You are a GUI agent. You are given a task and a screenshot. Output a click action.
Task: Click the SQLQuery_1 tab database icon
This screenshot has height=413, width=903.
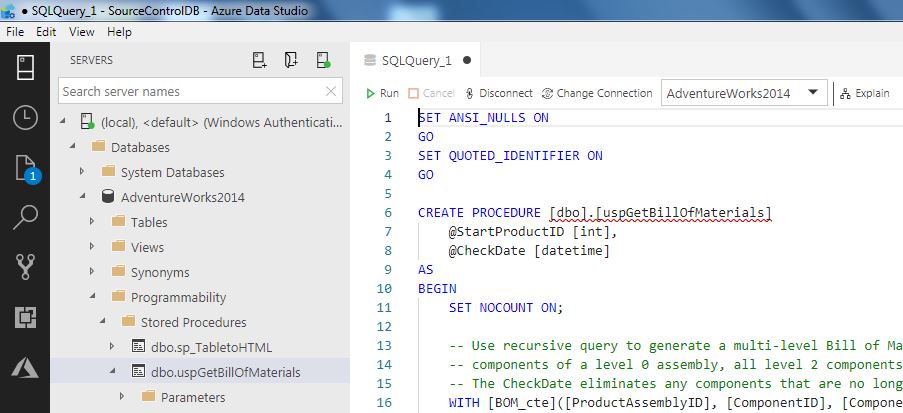370,60
